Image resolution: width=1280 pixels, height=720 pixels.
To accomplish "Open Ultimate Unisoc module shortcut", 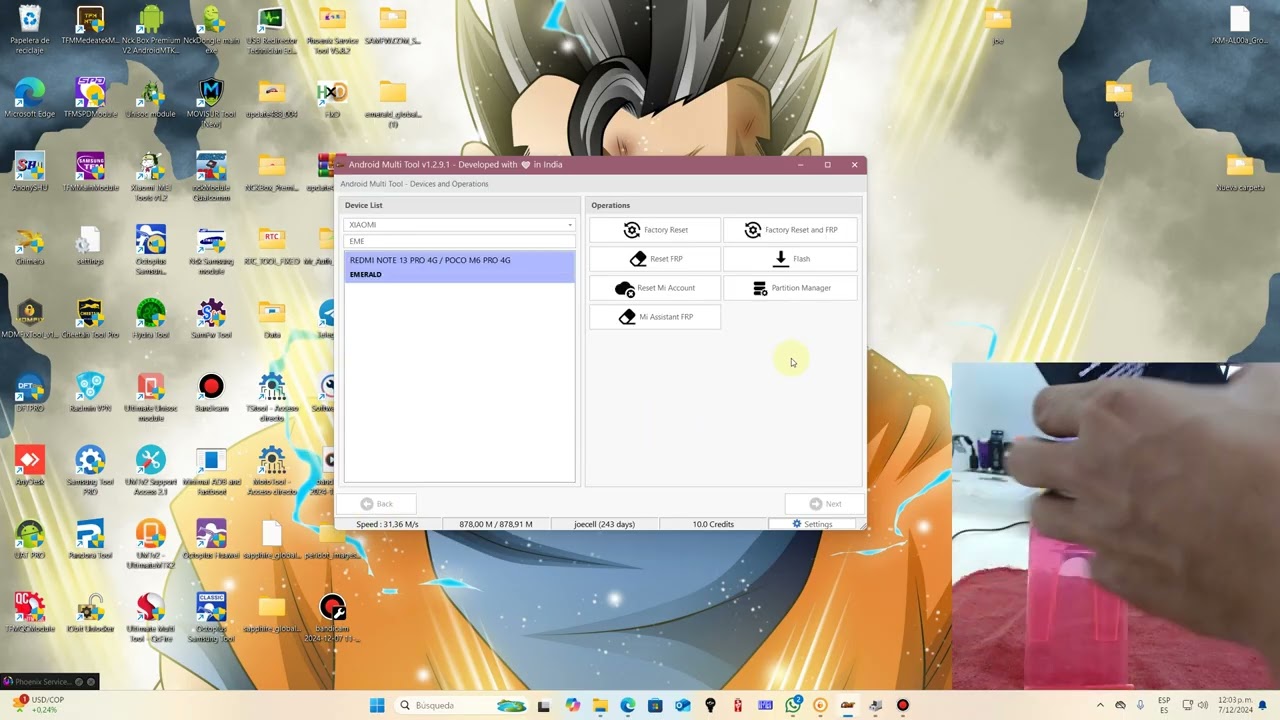I will [151, 398].
